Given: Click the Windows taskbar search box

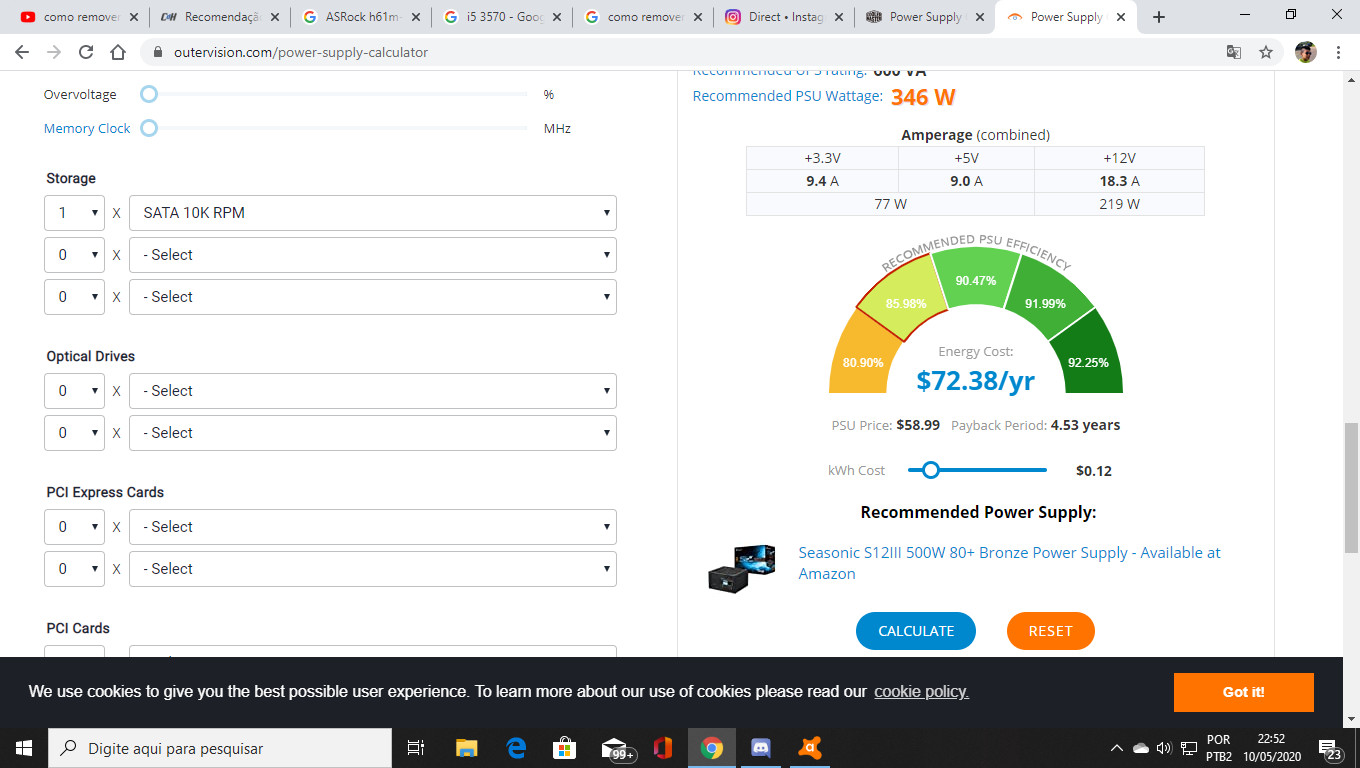Looking at the screenshot, I should [x=220, y=748].
